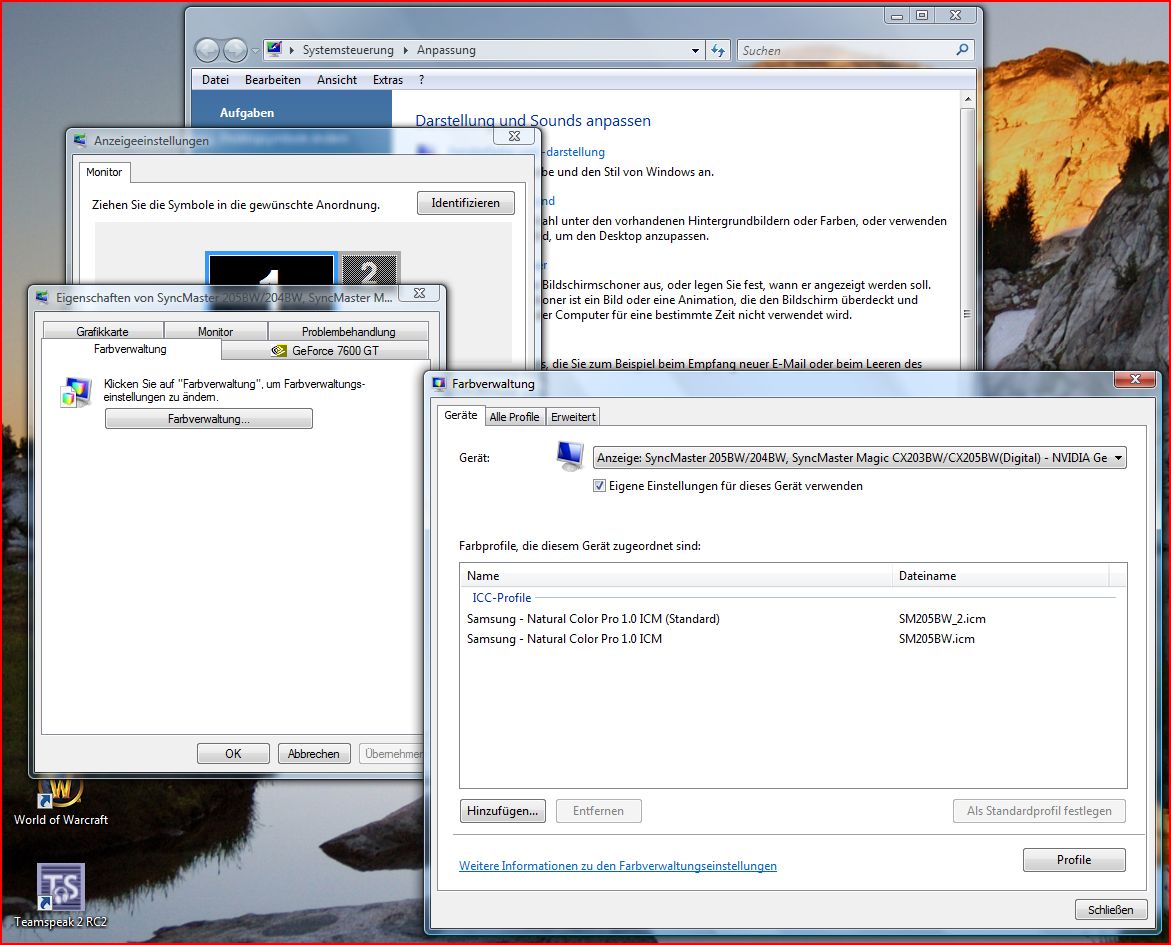Select monitor 2 display thumbnail
The width and height of the screenshot is (1171, 945).
370,270
